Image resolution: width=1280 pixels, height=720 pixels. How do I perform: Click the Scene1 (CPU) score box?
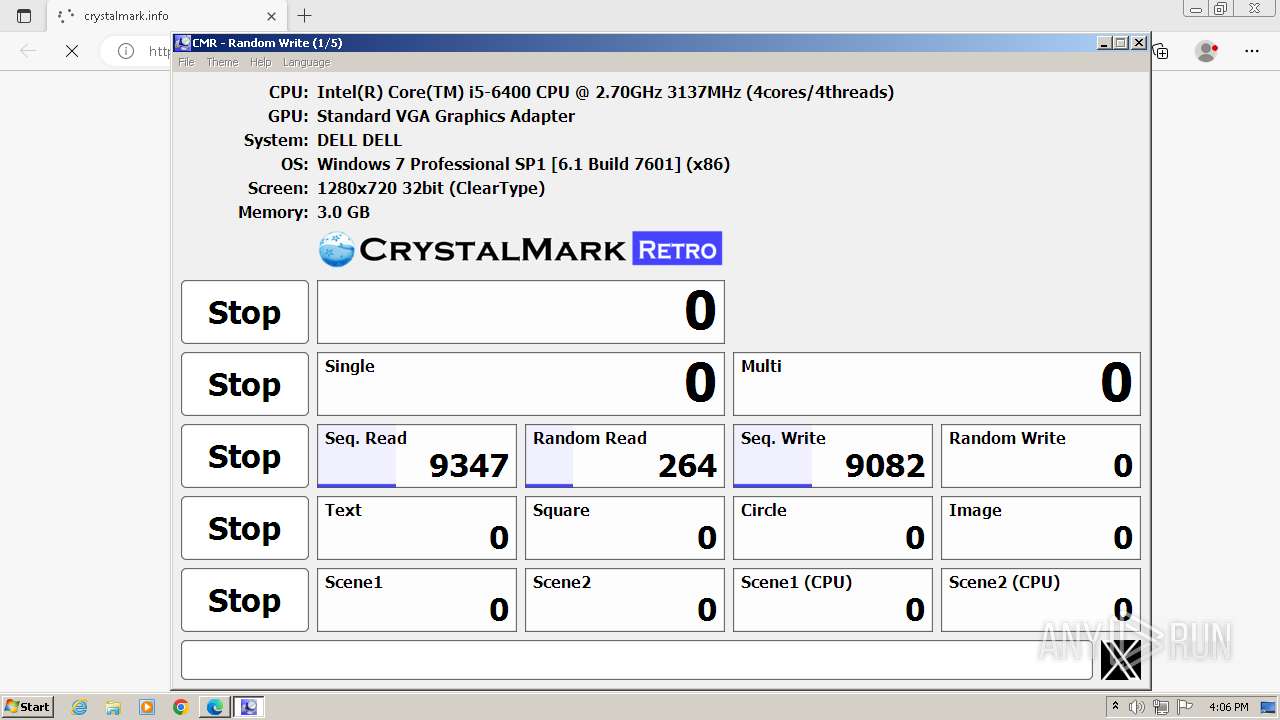(833, 600)
